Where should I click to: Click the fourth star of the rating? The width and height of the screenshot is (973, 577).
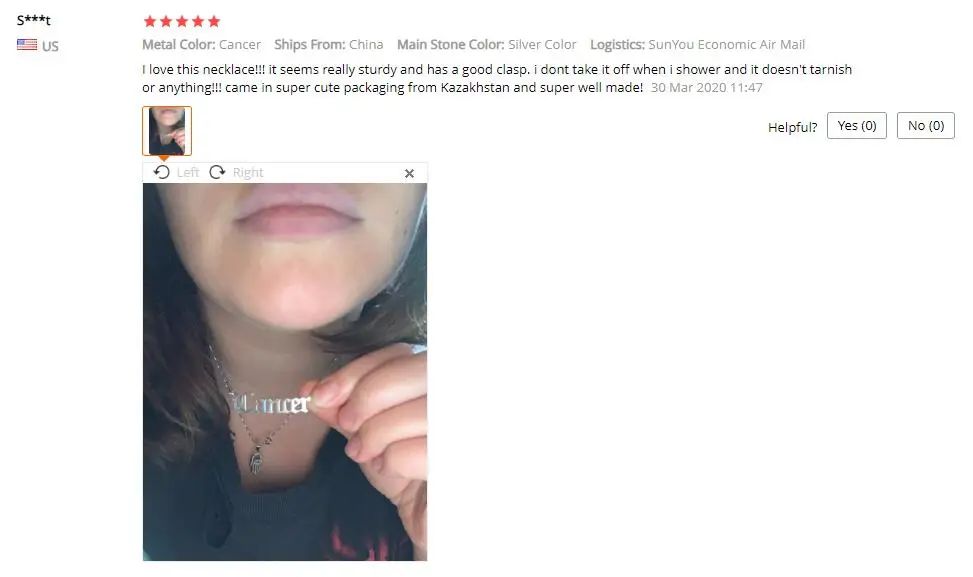(198, 22)
